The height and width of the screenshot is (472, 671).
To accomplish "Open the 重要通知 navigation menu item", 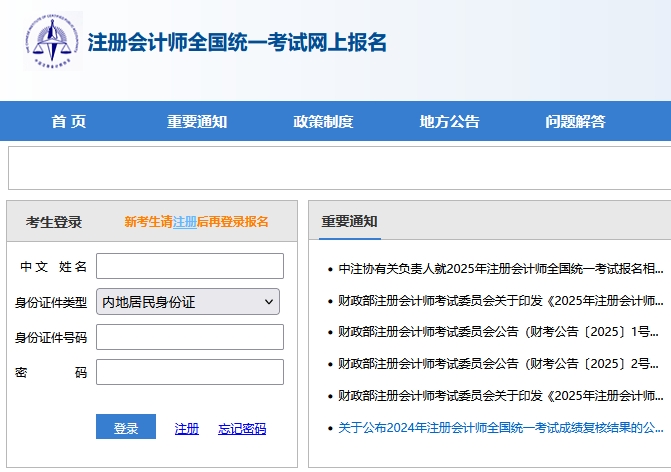I will (197, 122).
